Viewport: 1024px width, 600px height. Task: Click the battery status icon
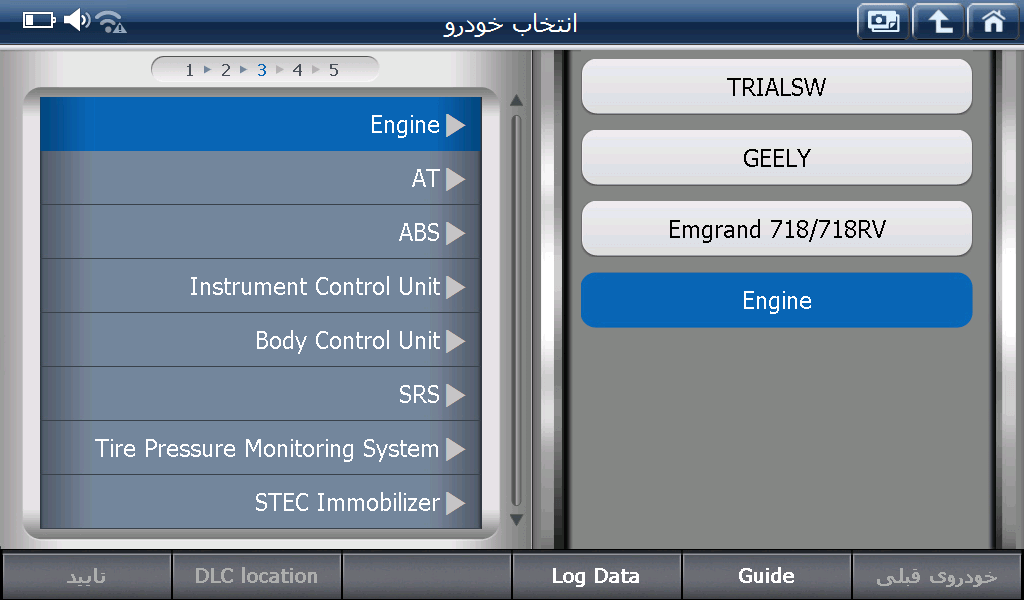tap(39, 20)
